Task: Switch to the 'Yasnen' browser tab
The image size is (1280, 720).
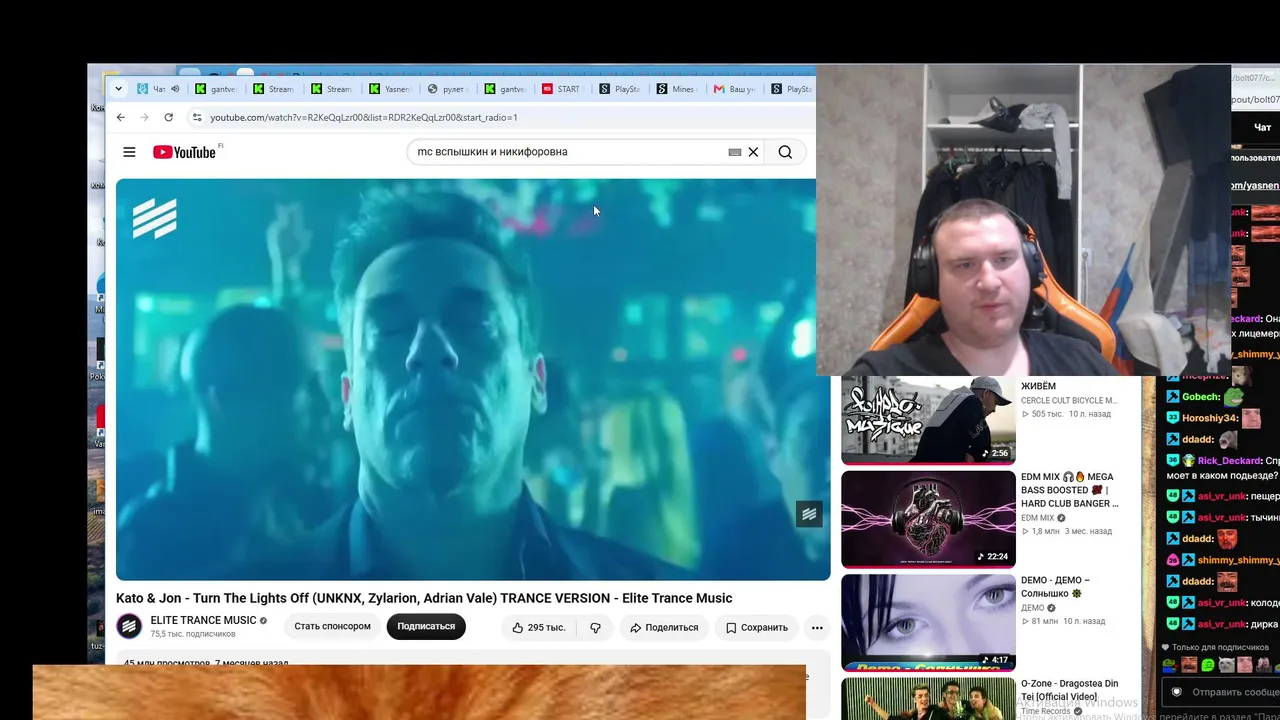Action: [388, 89]
